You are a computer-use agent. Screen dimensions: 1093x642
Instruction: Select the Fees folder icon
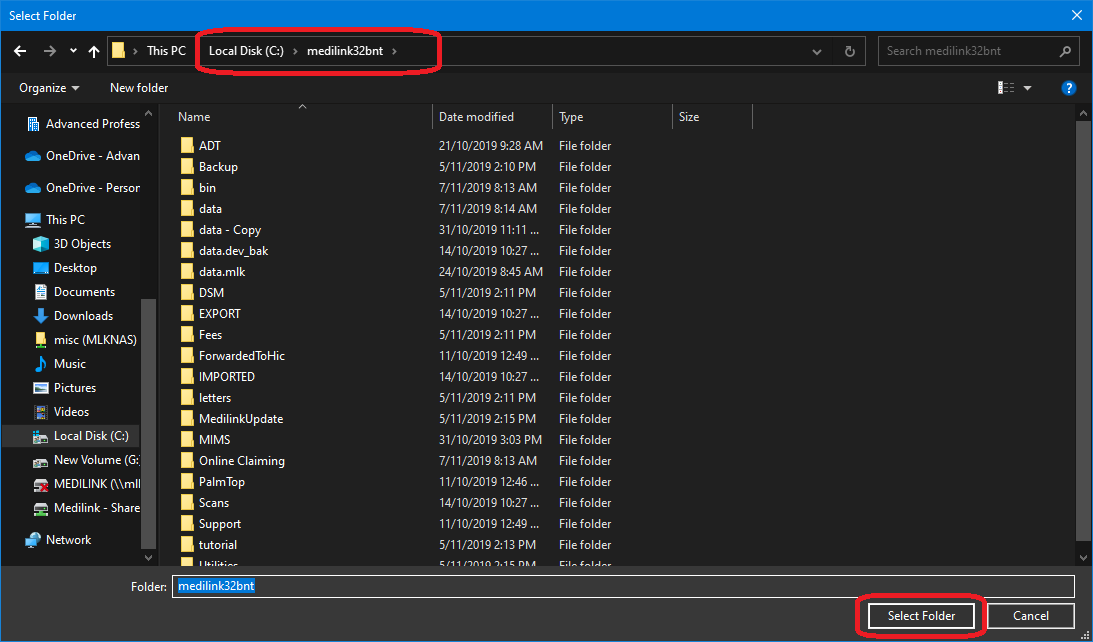point(187,335)
